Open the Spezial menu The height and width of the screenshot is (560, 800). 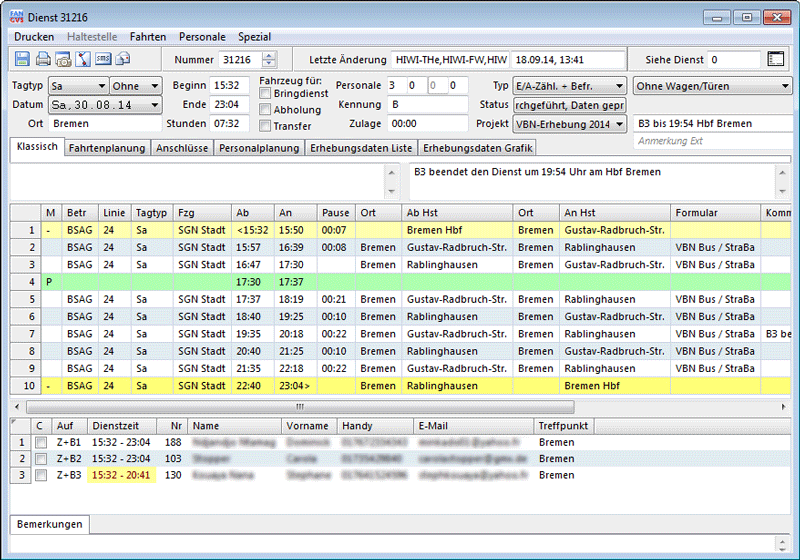tap(254, 37)
